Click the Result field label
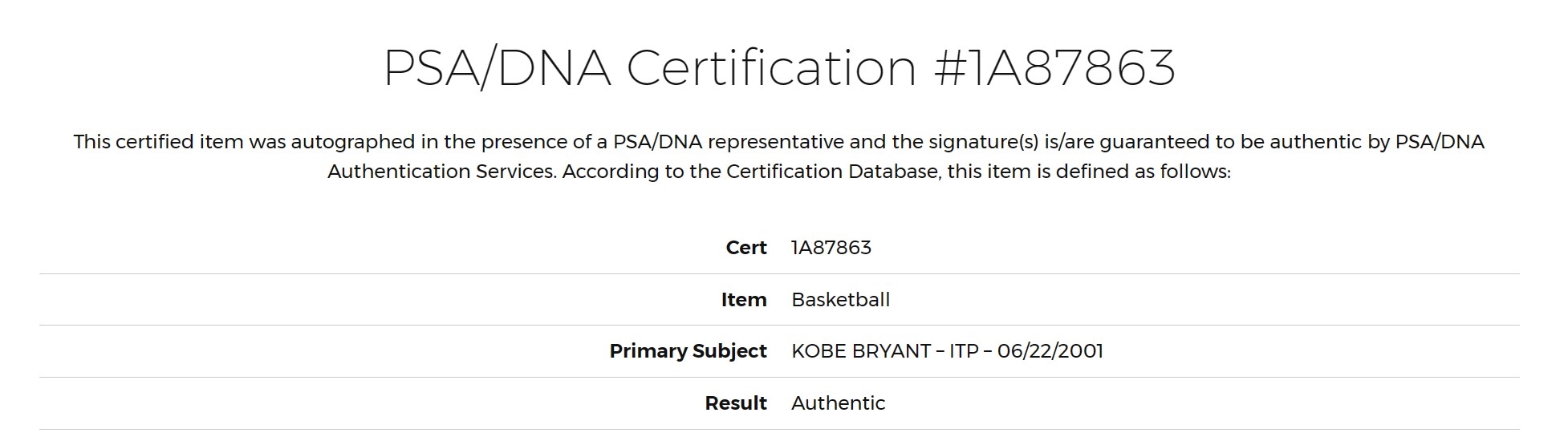The height and width of the screenshot is (445, 1568). click(736, 403)
